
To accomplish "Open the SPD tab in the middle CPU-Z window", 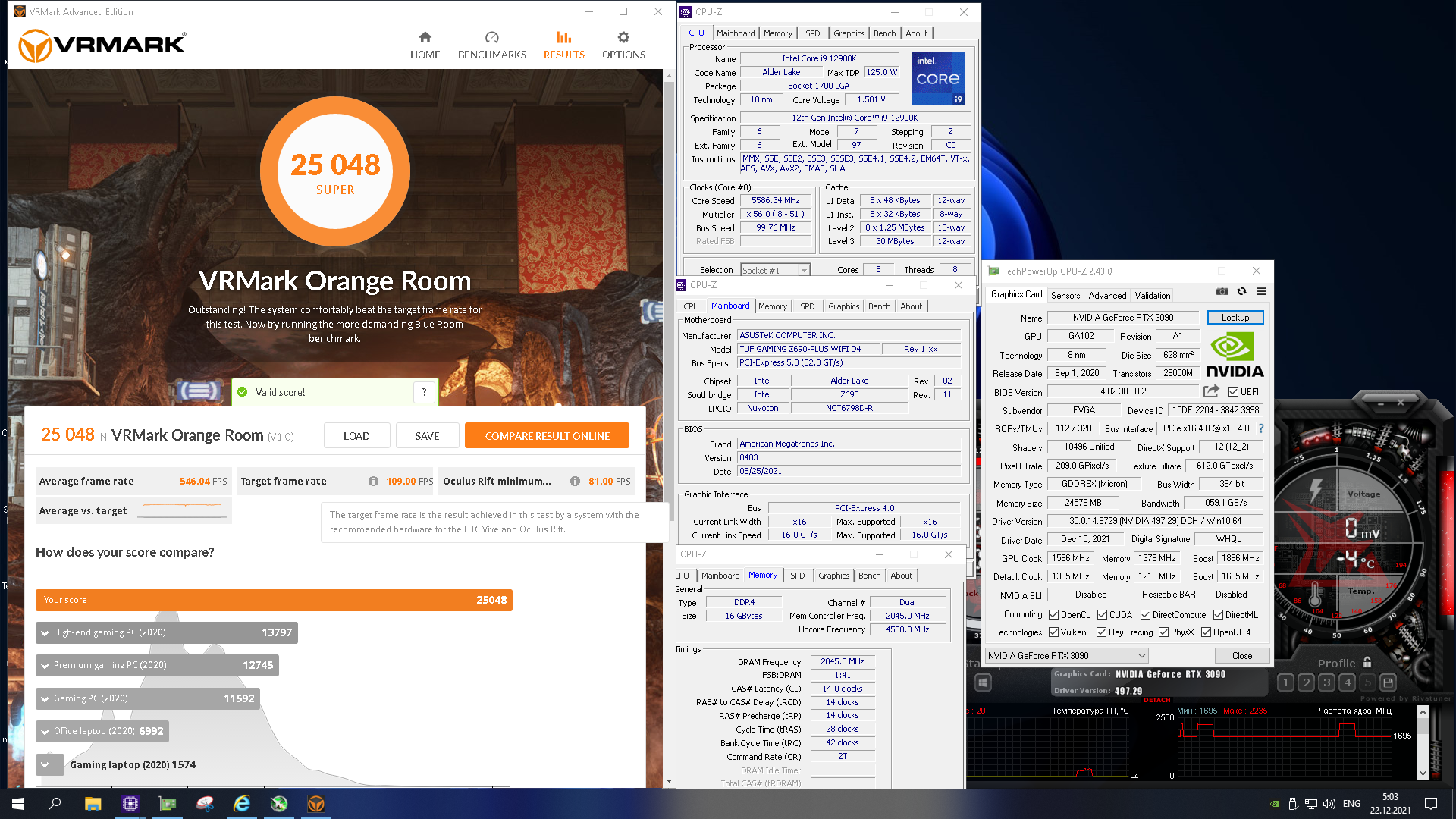I will (x=807, y=306).
